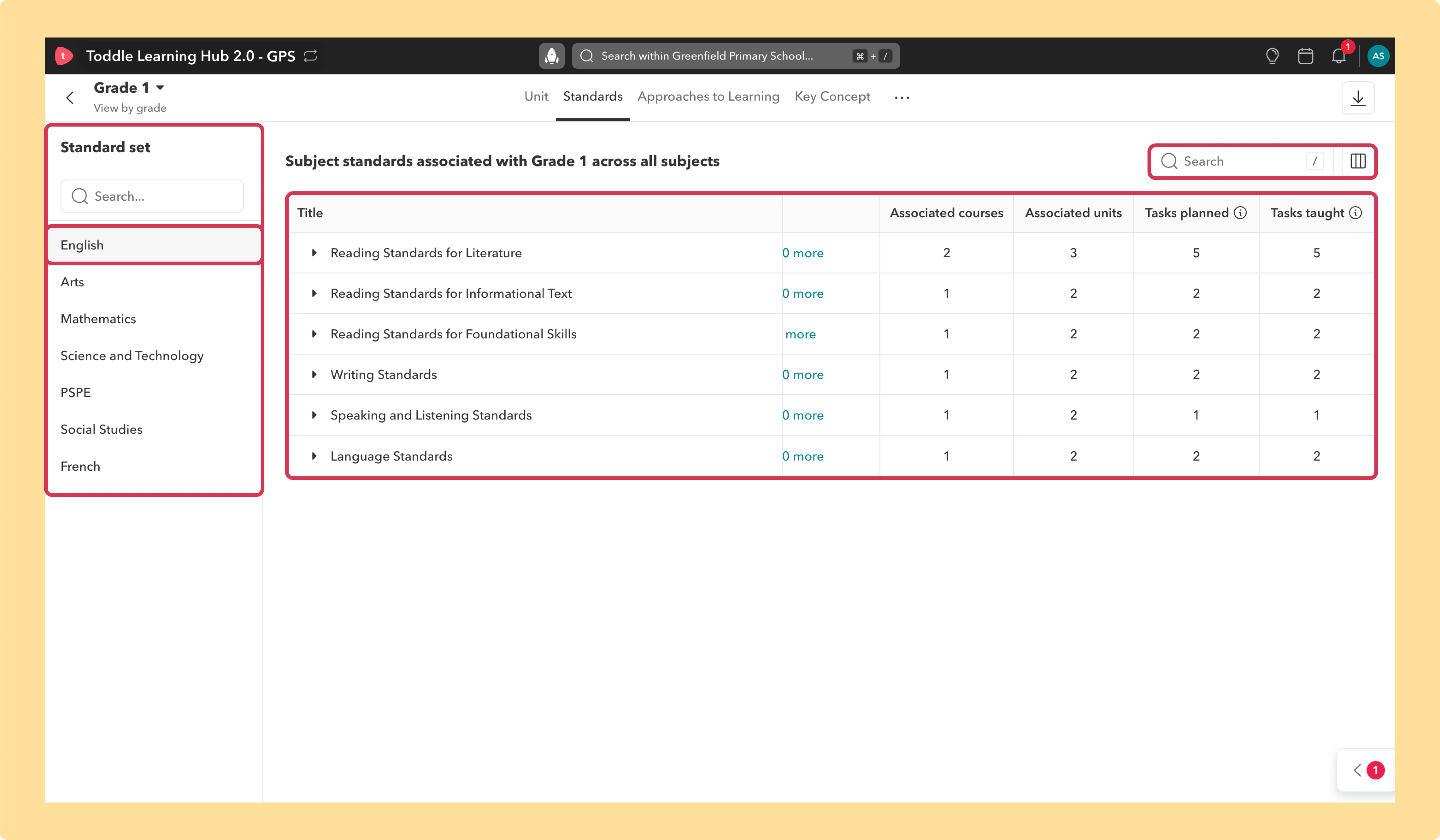Viewport: 1440px width, 840px height.
Task: Expand the Writing Standards row
Action: pyautogui.click(x=314, y=374)
